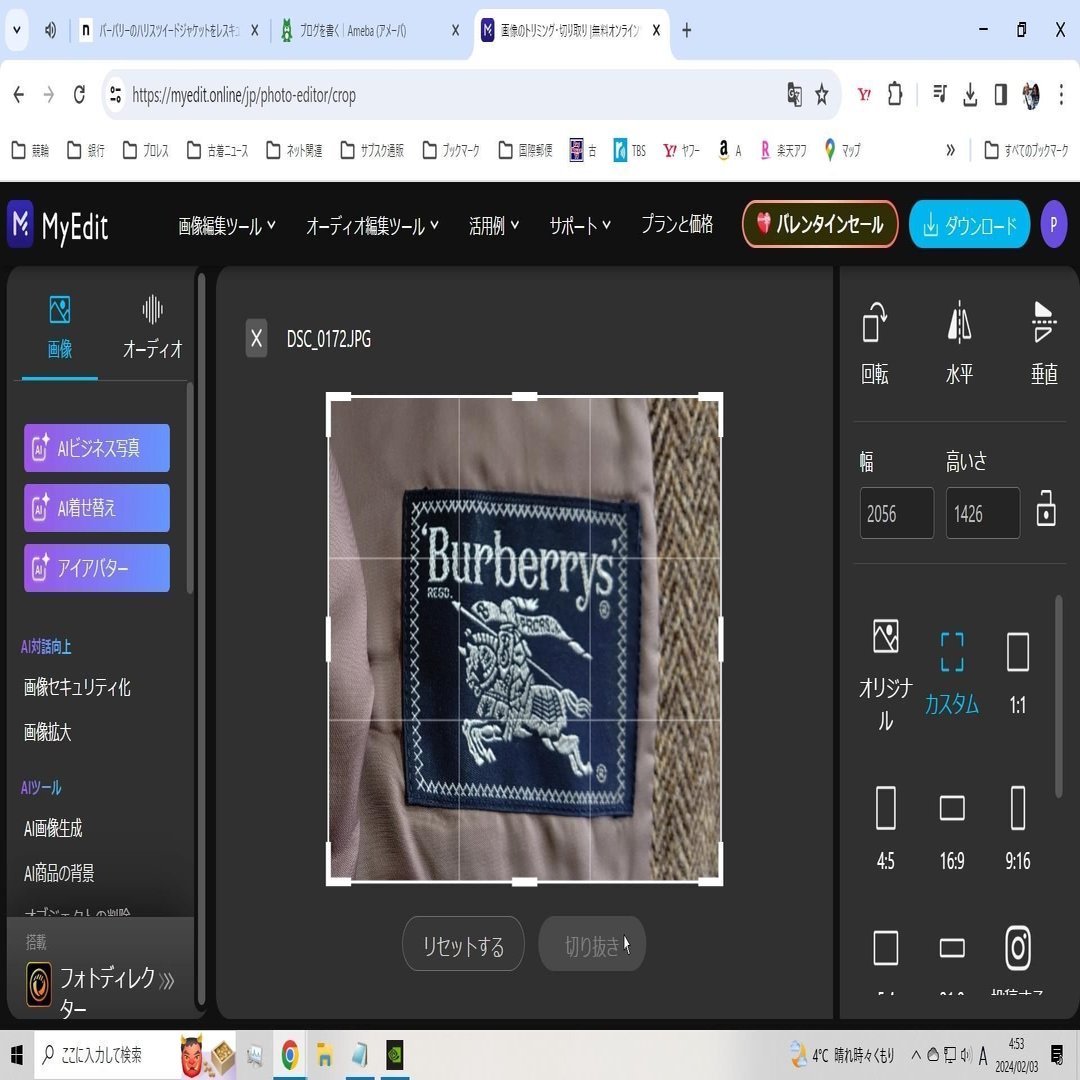The width and height of the screenshot is (1080, 1080).
Task: Click the height (高さ) input field
Action: tap(983, 513)
